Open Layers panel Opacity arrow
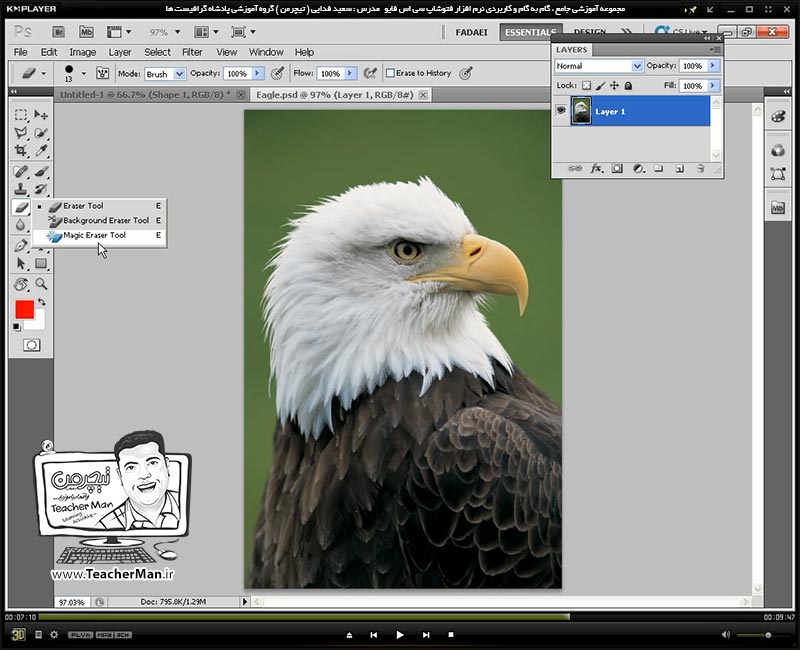This screenshot has height=650, width=800. [x=713, y=66]
